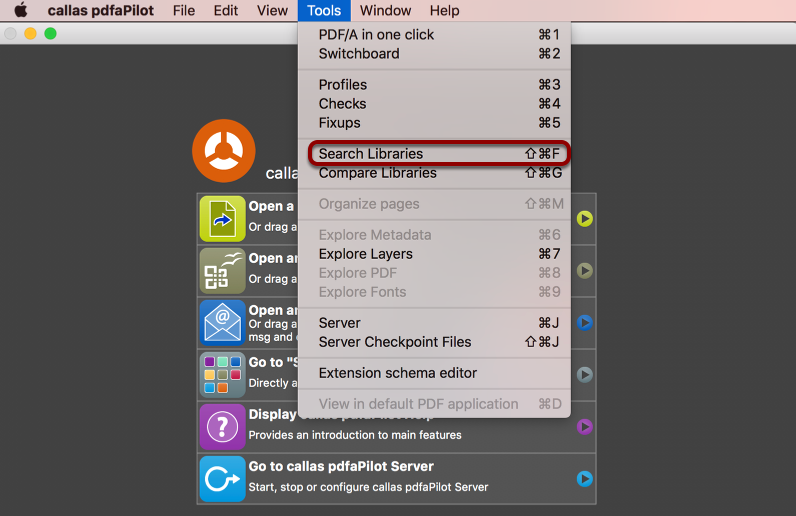Select Checks menu entry
The image size is (796, 516).
pos(435,104)
